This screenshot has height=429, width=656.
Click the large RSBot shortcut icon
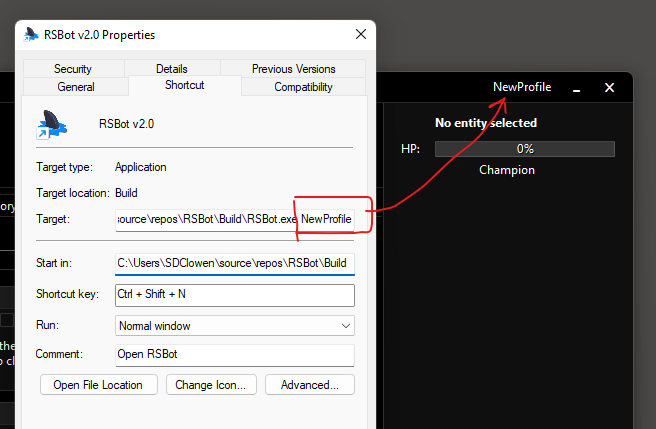coord(51,124)
